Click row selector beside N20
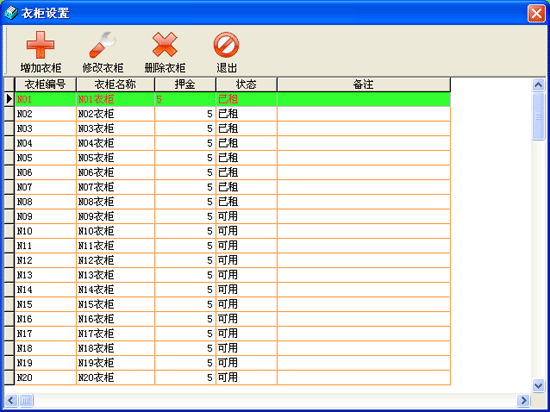Screen dimensions: 550x412 [x=9, y=378]
